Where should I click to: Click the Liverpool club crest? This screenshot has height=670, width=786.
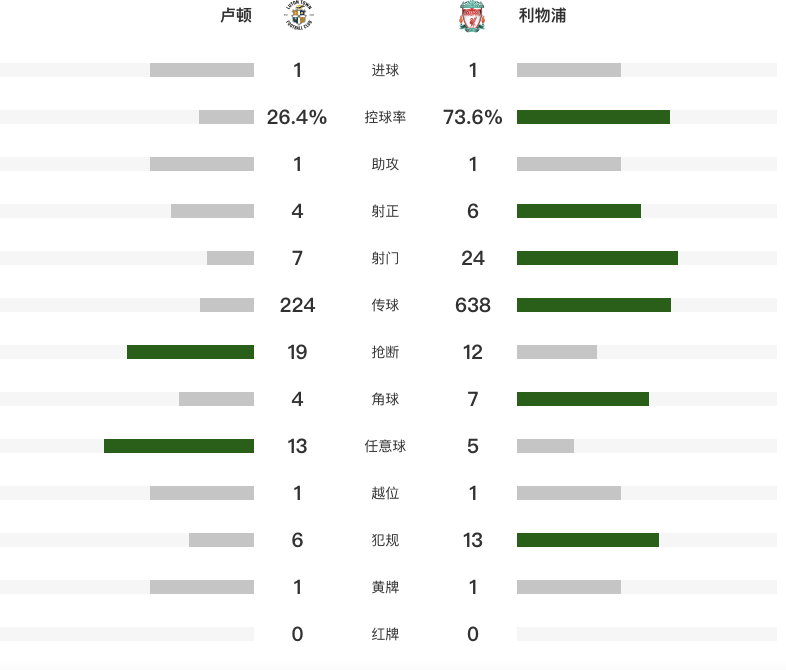(x=472, y=16)
